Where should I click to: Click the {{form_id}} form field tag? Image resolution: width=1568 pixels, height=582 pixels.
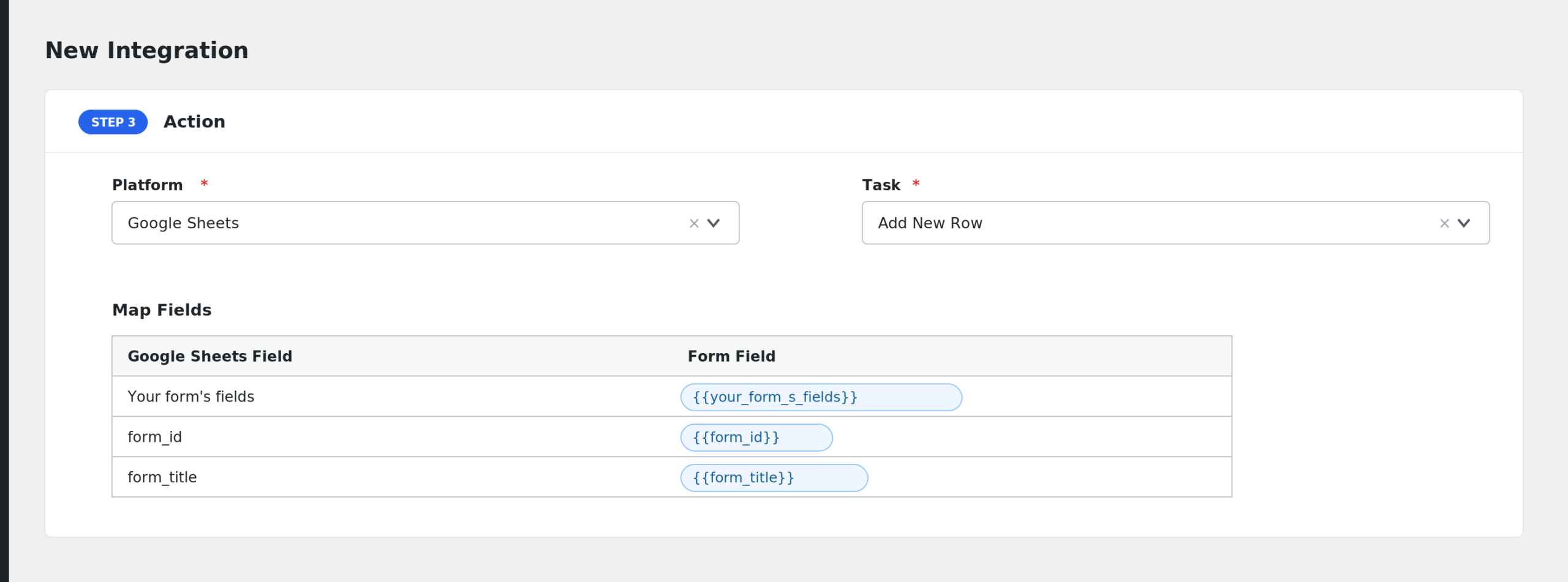tap(756, 438)
